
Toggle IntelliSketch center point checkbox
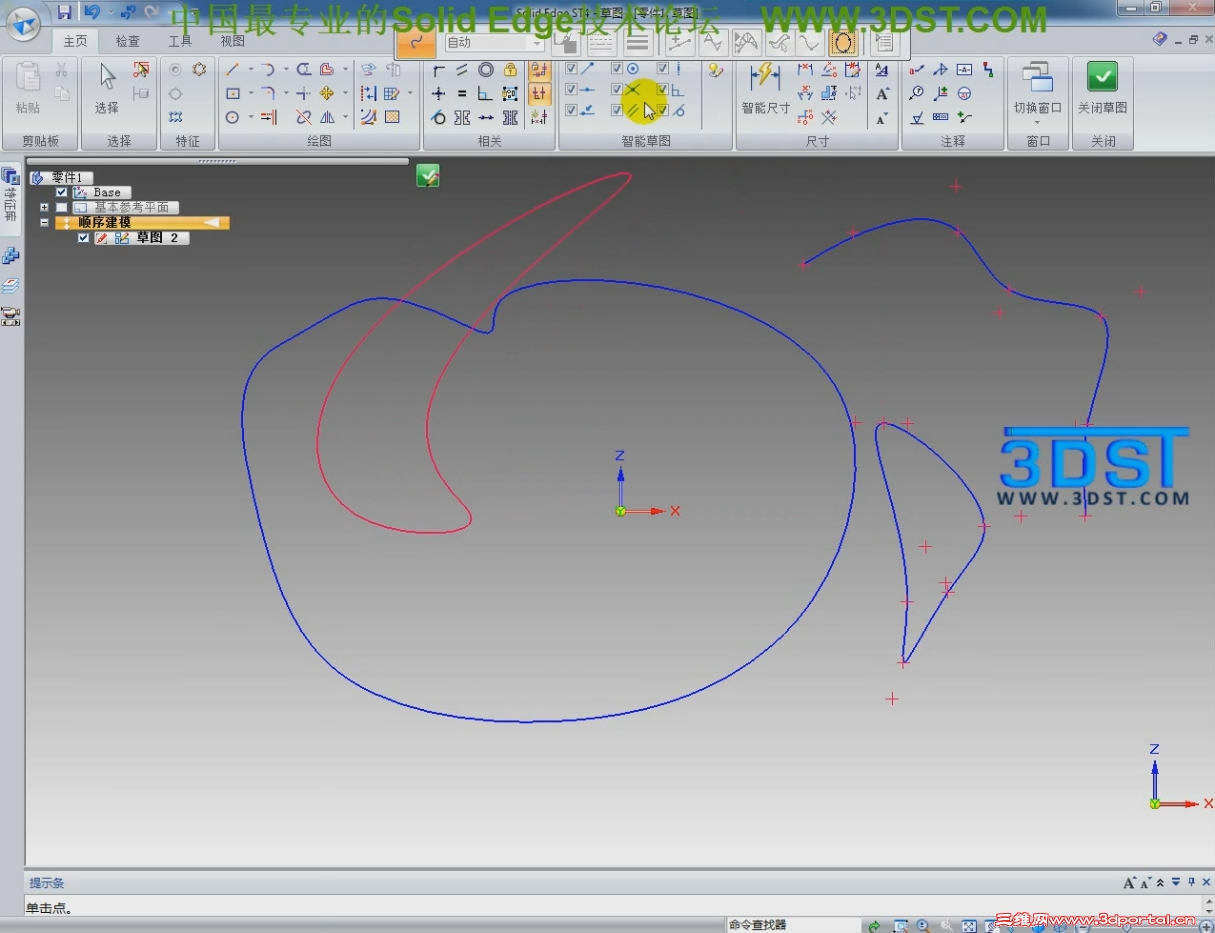pyautogui.click(x=618, y=69)
